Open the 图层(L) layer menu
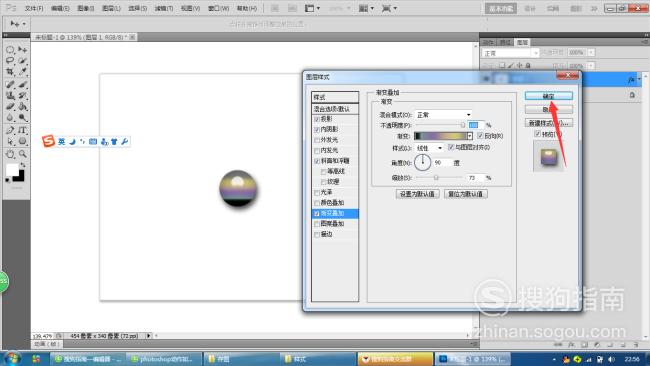The width and height of the screenshot is (650, 366). pos(111,8)
